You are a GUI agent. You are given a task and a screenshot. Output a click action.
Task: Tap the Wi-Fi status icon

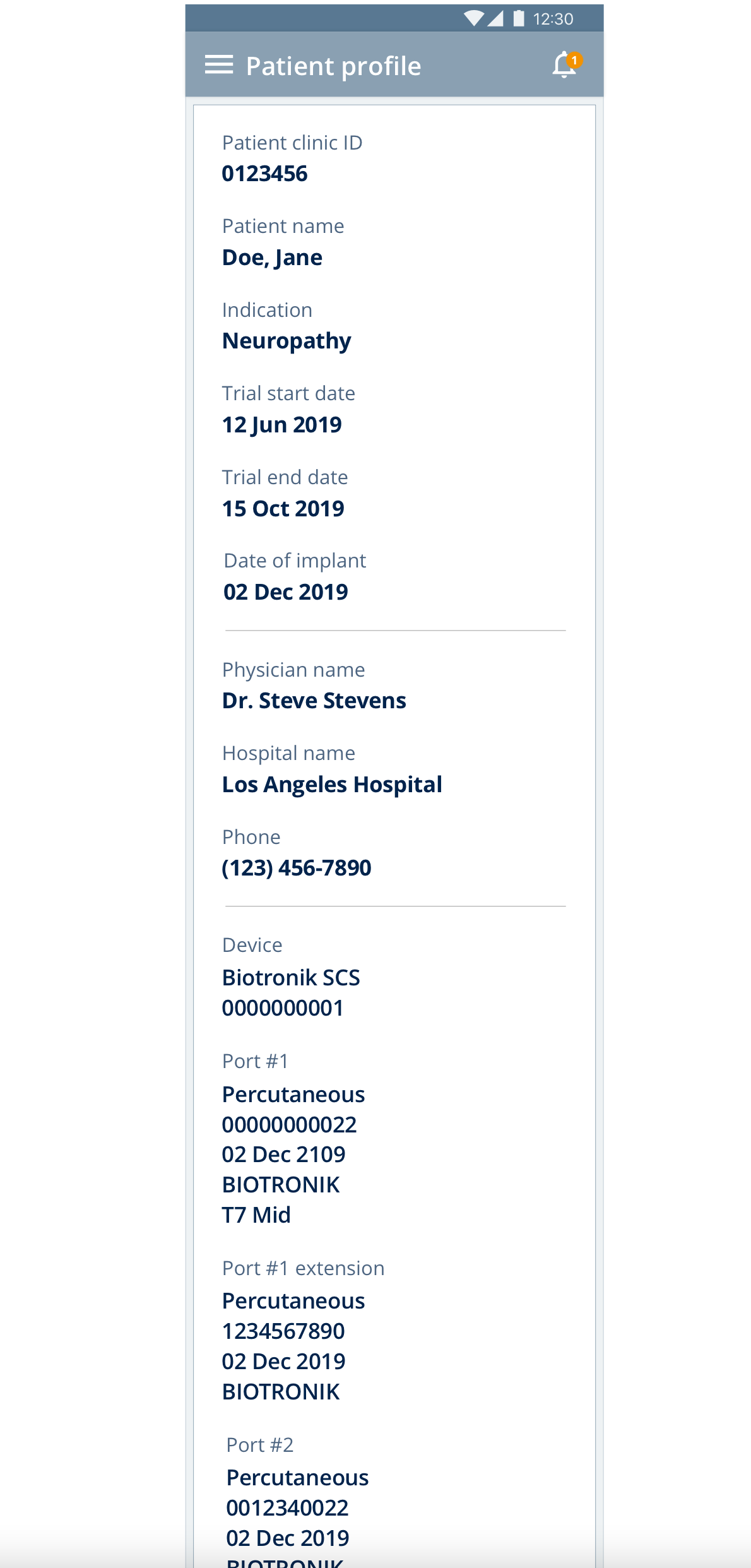(473, 18)
